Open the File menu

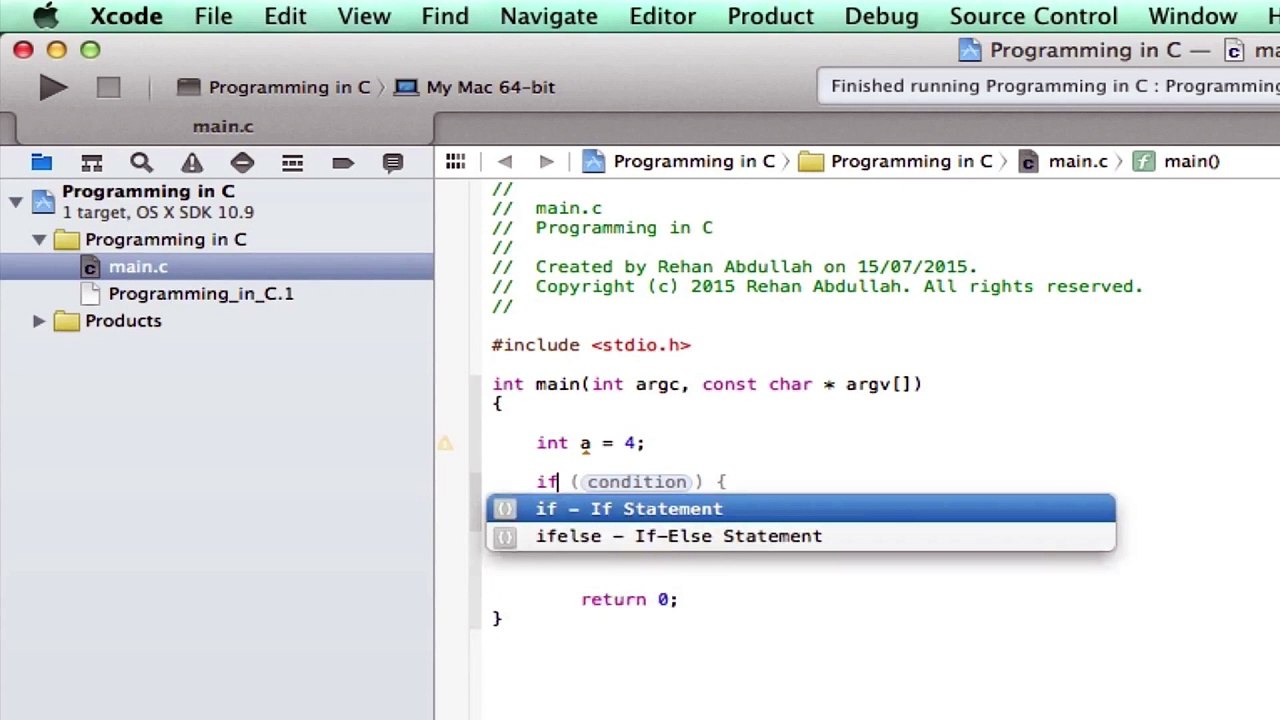(x=213, y=16)
